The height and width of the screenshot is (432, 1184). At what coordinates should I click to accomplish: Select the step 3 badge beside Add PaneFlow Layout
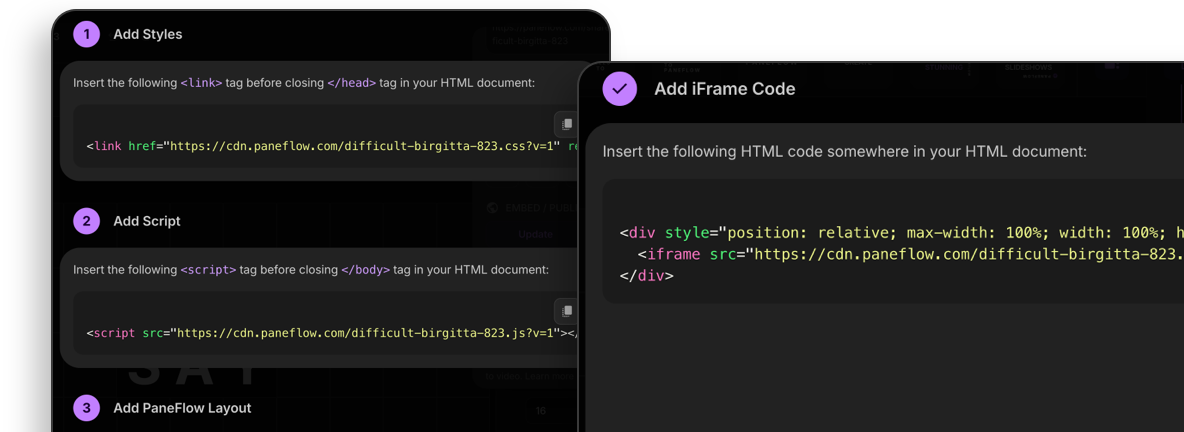[87, 408]
